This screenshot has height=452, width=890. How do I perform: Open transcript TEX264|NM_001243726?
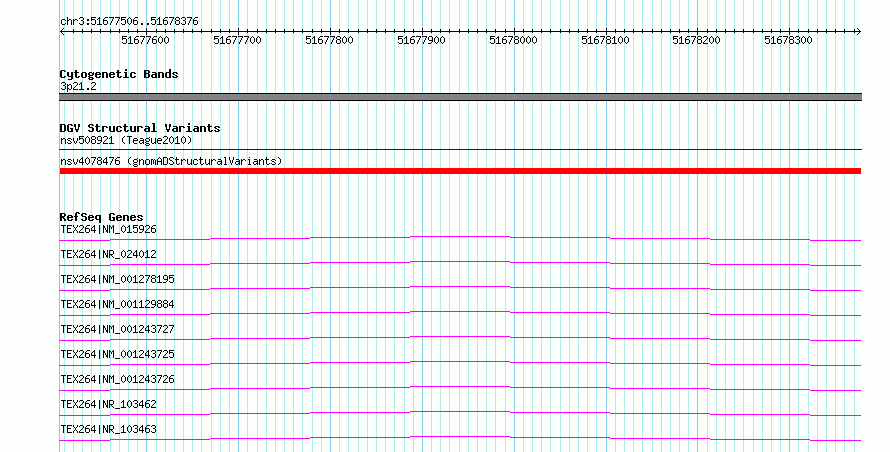117,379
